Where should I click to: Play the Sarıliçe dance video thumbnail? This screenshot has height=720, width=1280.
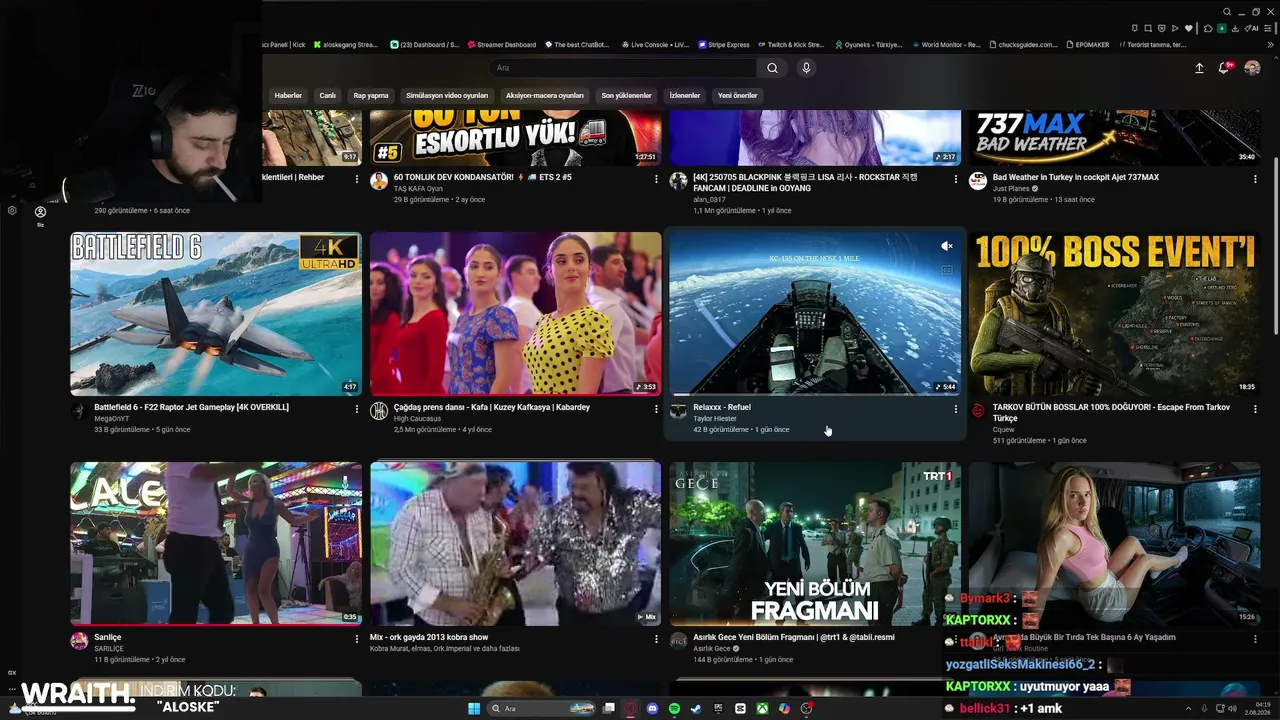[216, 544]
